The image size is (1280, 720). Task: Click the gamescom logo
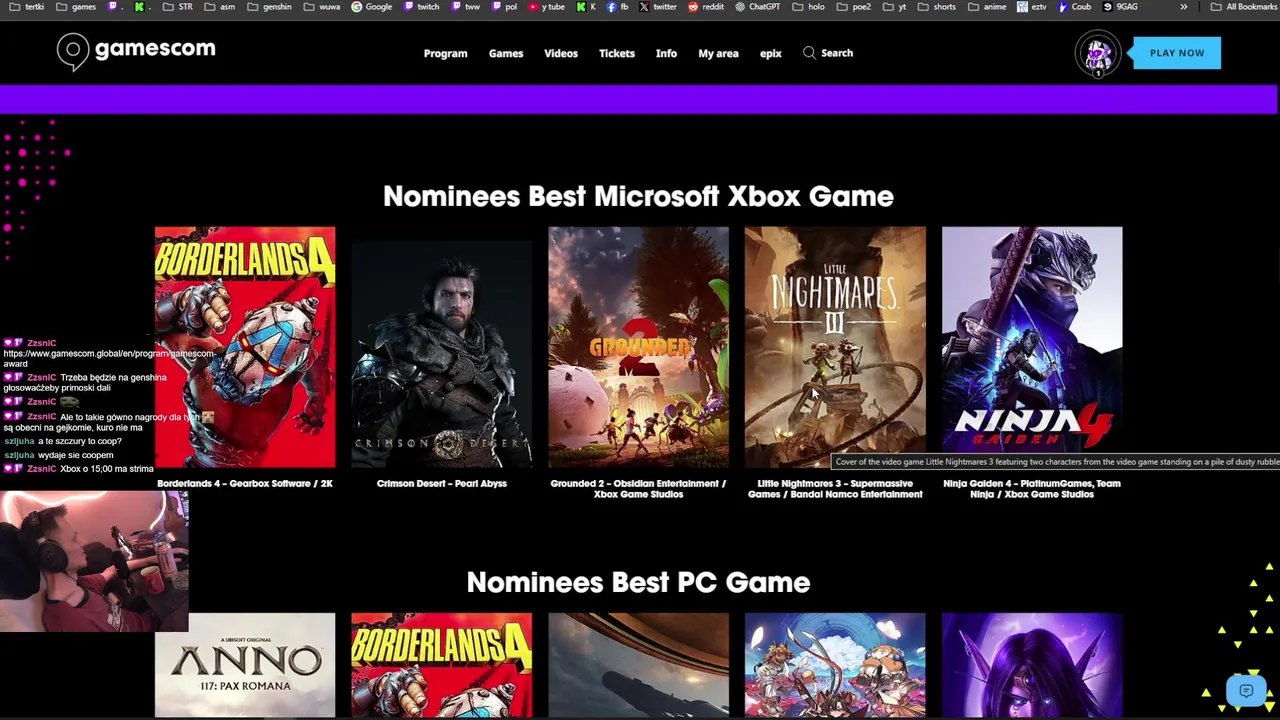pos(136,52)
